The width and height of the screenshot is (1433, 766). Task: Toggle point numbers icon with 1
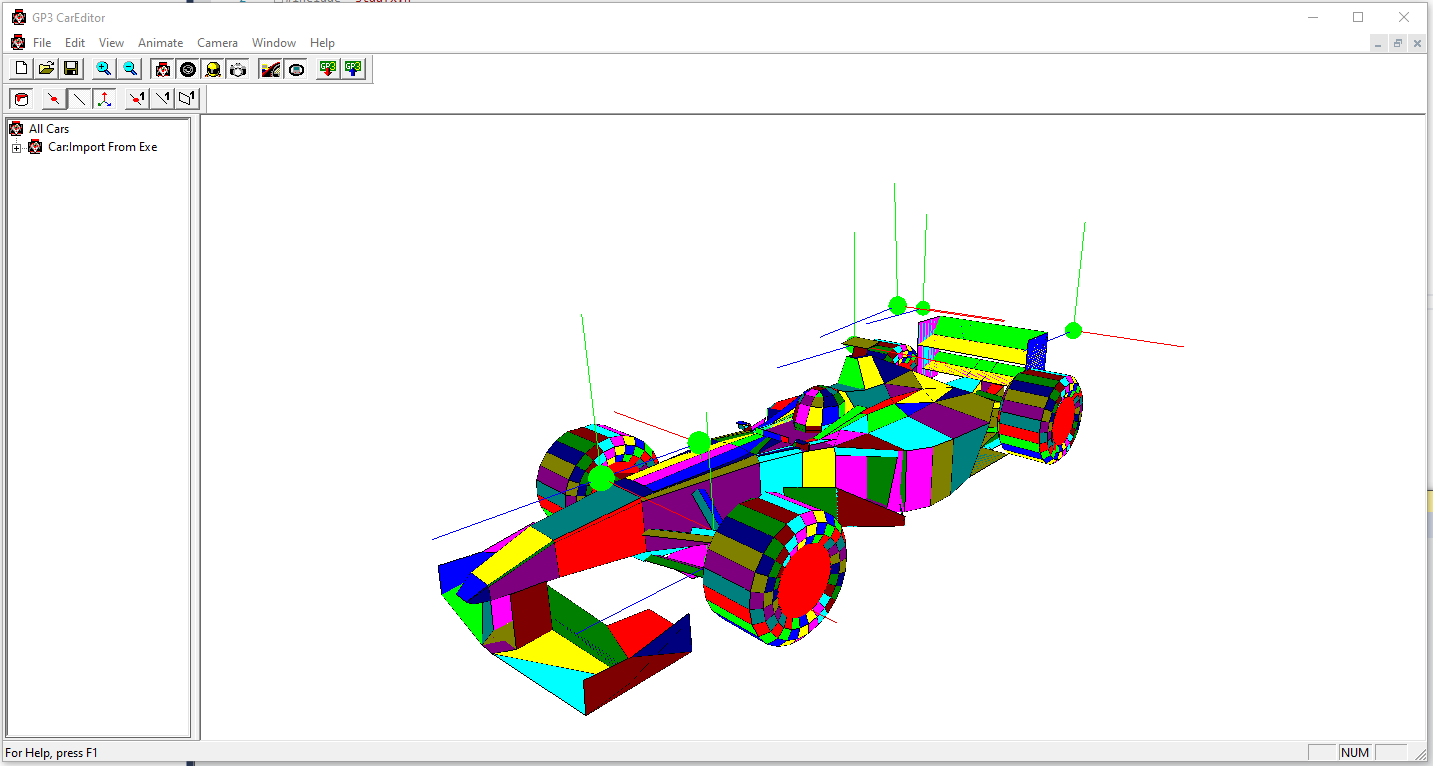(137, 99)
